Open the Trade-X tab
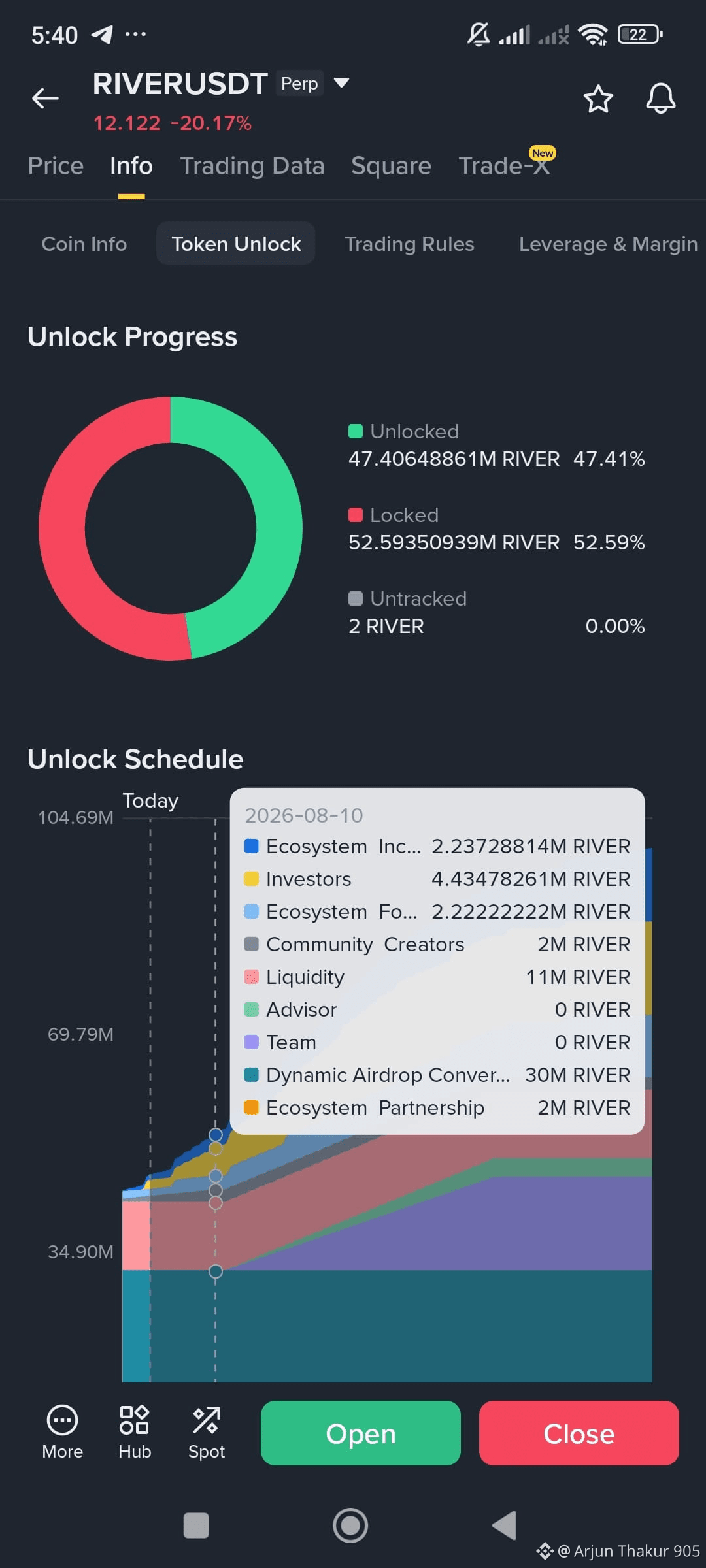The image size is (706, 1568). click(x=504, y=166)
